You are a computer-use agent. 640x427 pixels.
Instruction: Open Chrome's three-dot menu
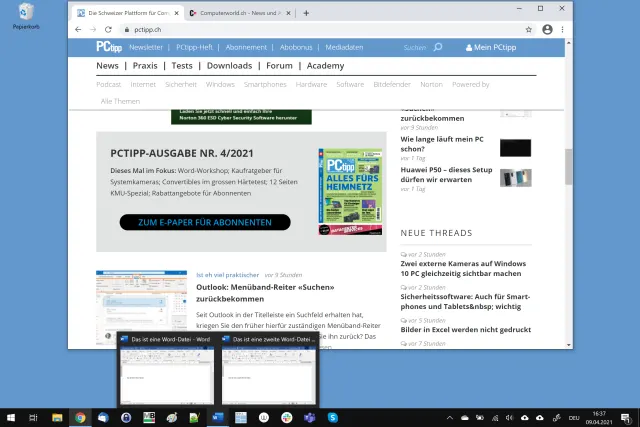(562, 29)
